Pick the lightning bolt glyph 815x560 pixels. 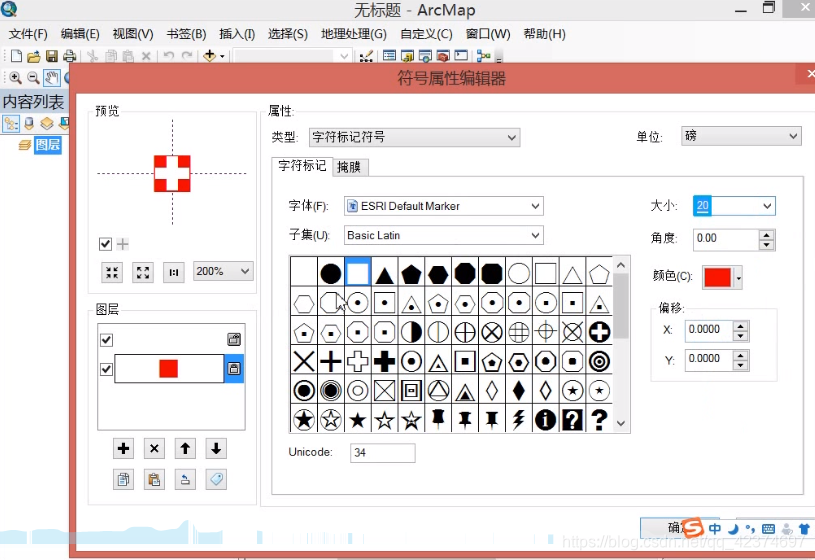pyautogui.click(x=519, y=420)
